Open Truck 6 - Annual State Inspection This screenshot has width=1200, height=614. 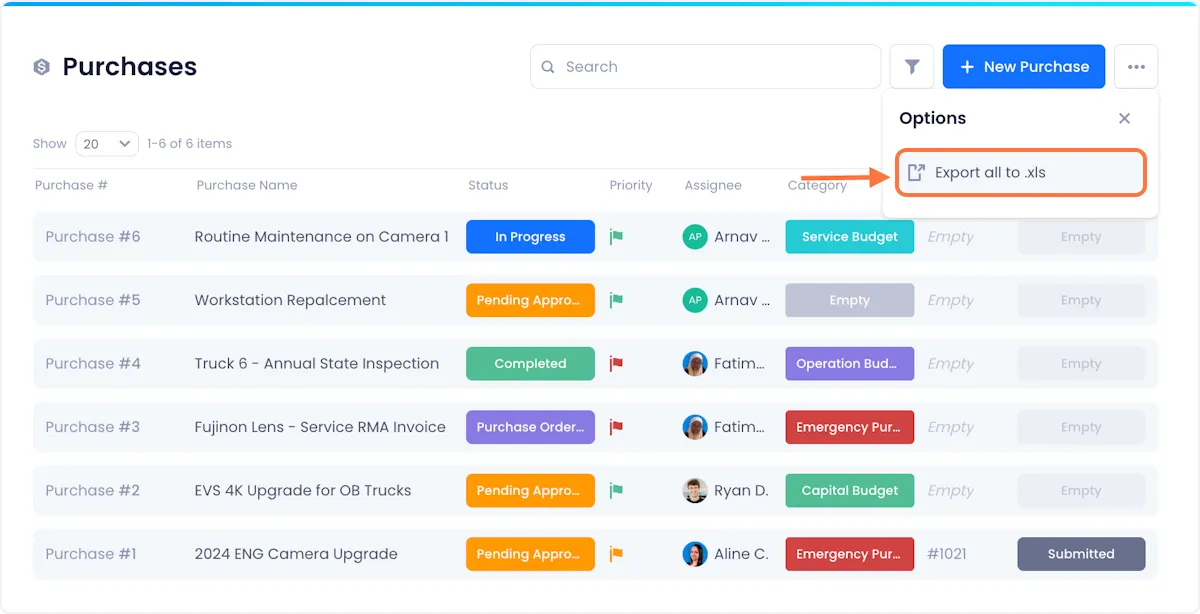(317, 364)
